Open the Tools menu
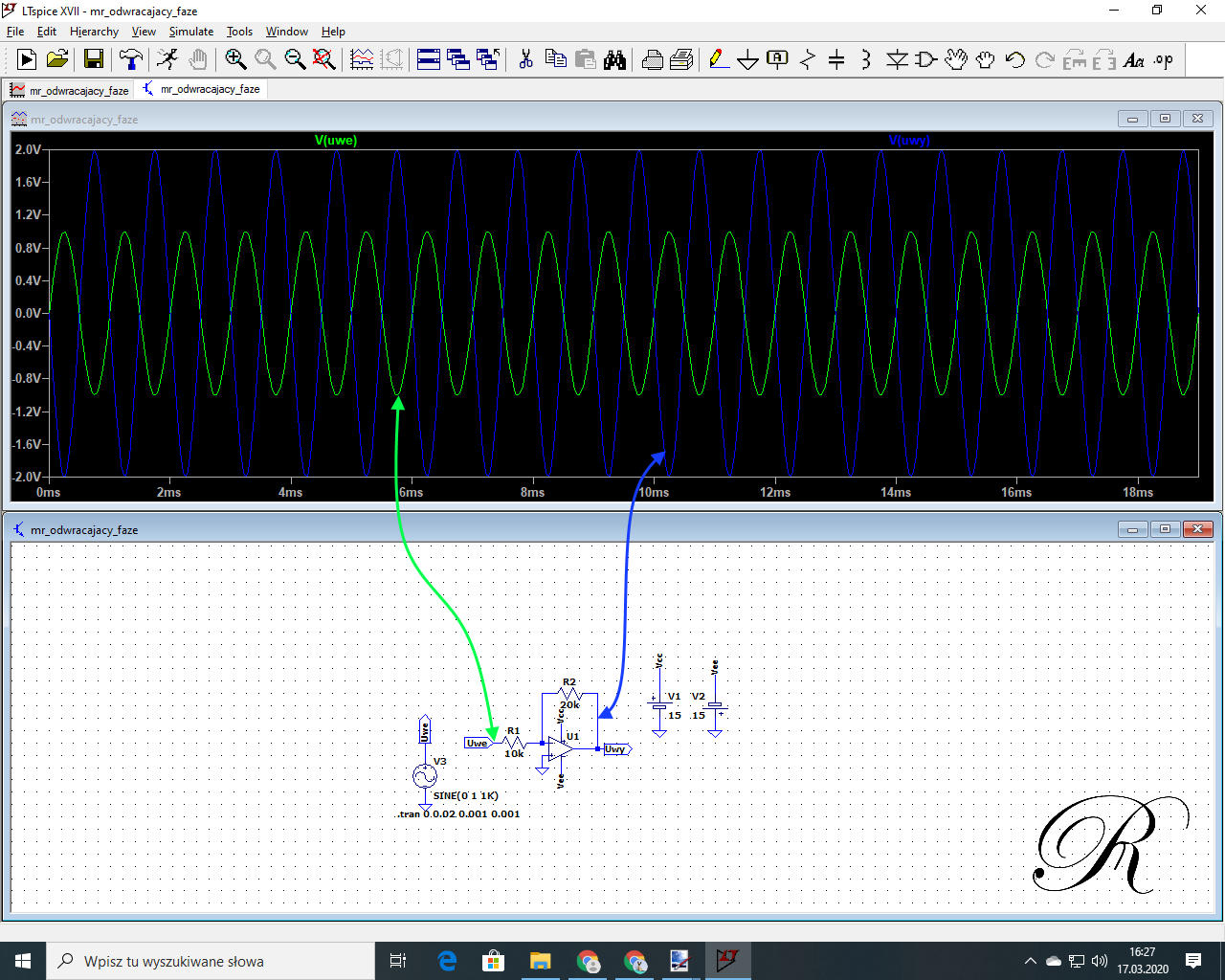This screenshot has height=980, width=1225. pos(239,32)
